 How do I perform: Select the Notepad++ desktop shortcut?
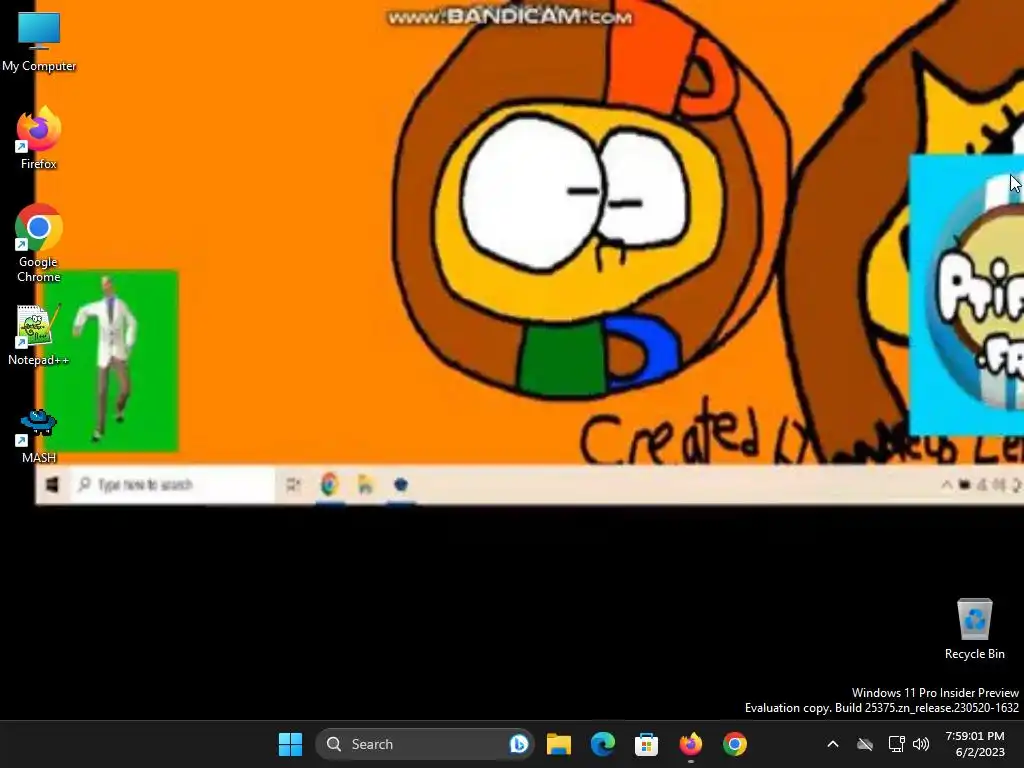pos(39,335)
